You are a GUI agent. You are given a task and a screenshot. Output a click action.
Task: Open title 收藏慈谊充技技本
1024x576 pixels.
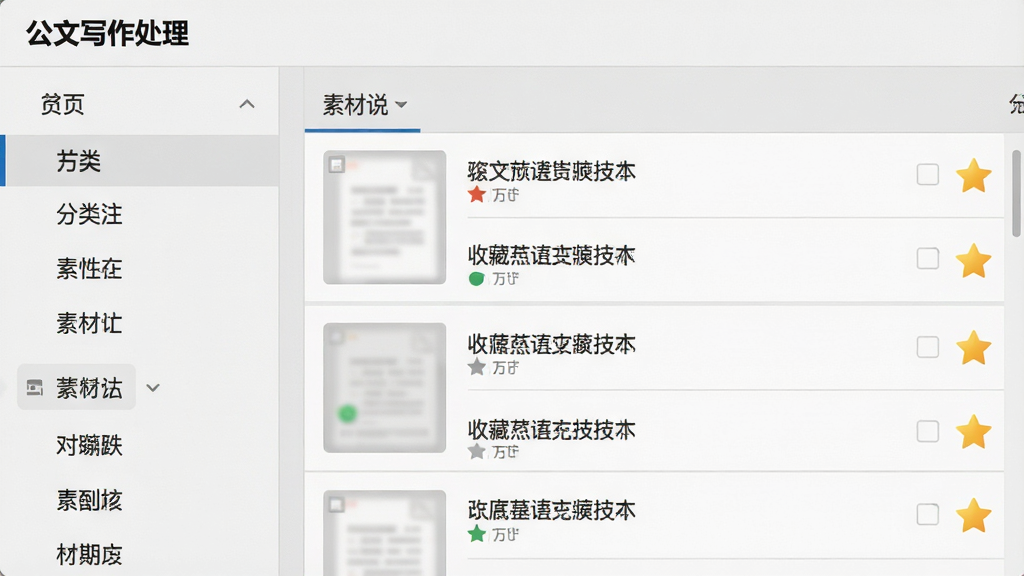[x=551, y=430]
